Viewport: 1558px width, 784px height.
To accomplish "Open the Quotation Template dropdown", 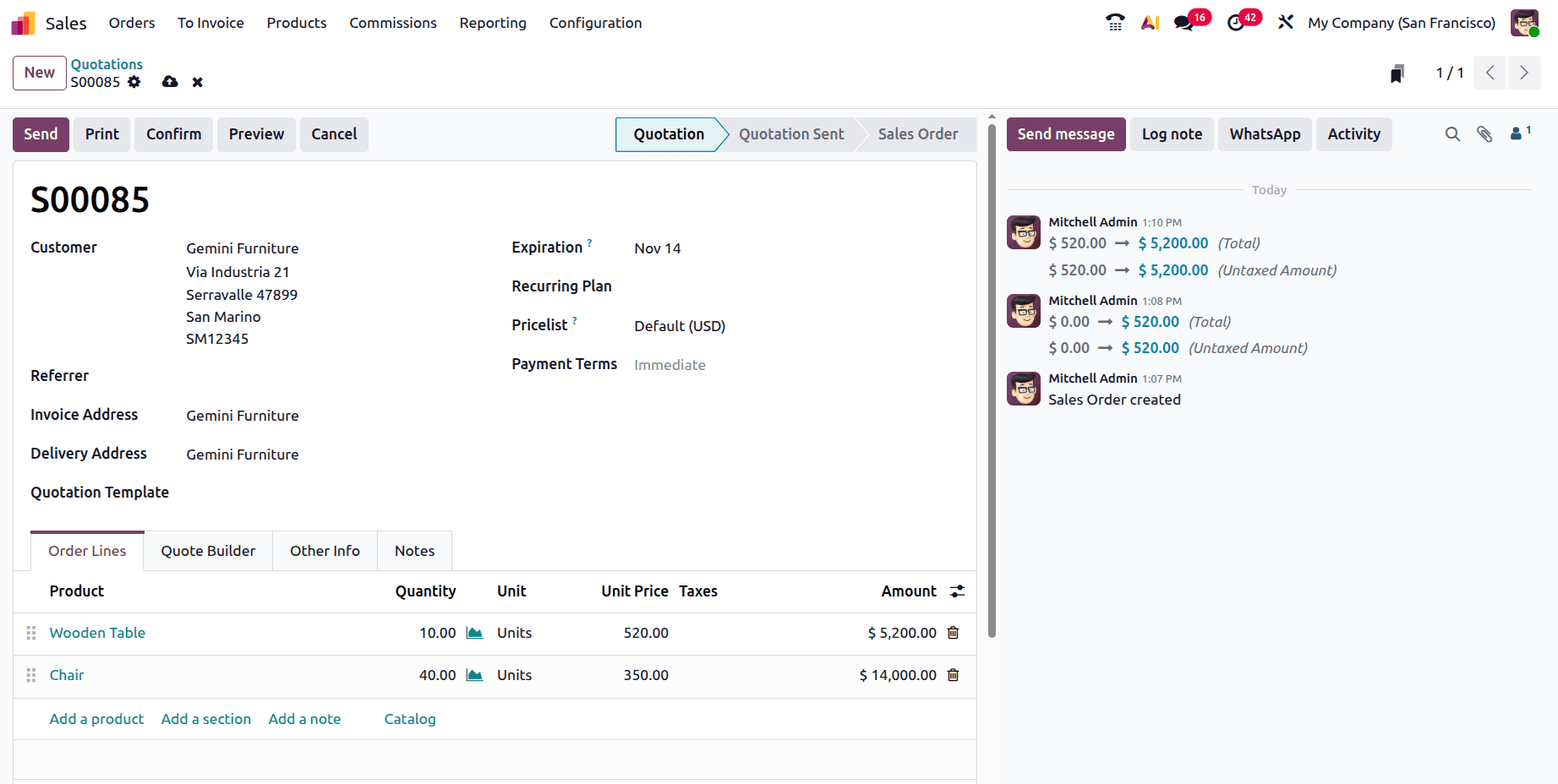I will [x=254, y=493].
